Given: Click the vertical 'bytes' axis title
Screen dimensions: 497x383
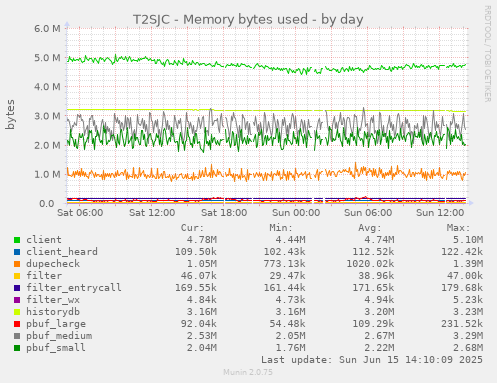Looking at the screenshot, I should pyautogui.click(x=10, y=114).
